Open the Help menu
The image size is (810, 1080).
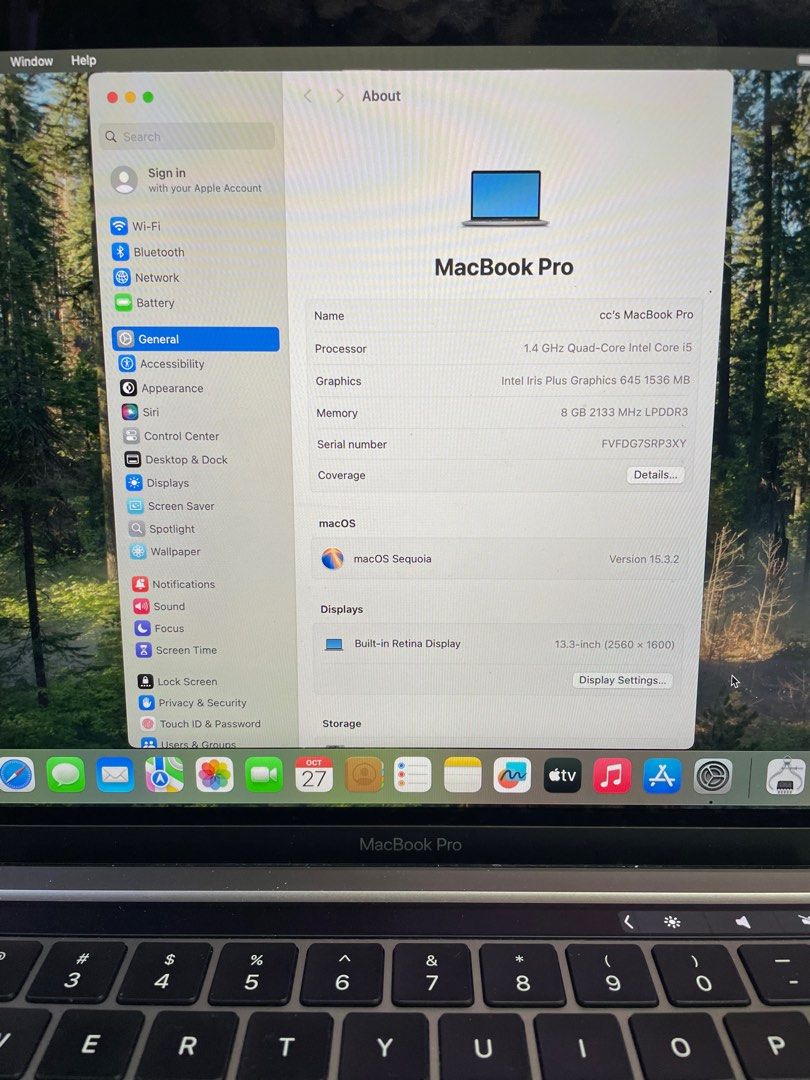84,61
